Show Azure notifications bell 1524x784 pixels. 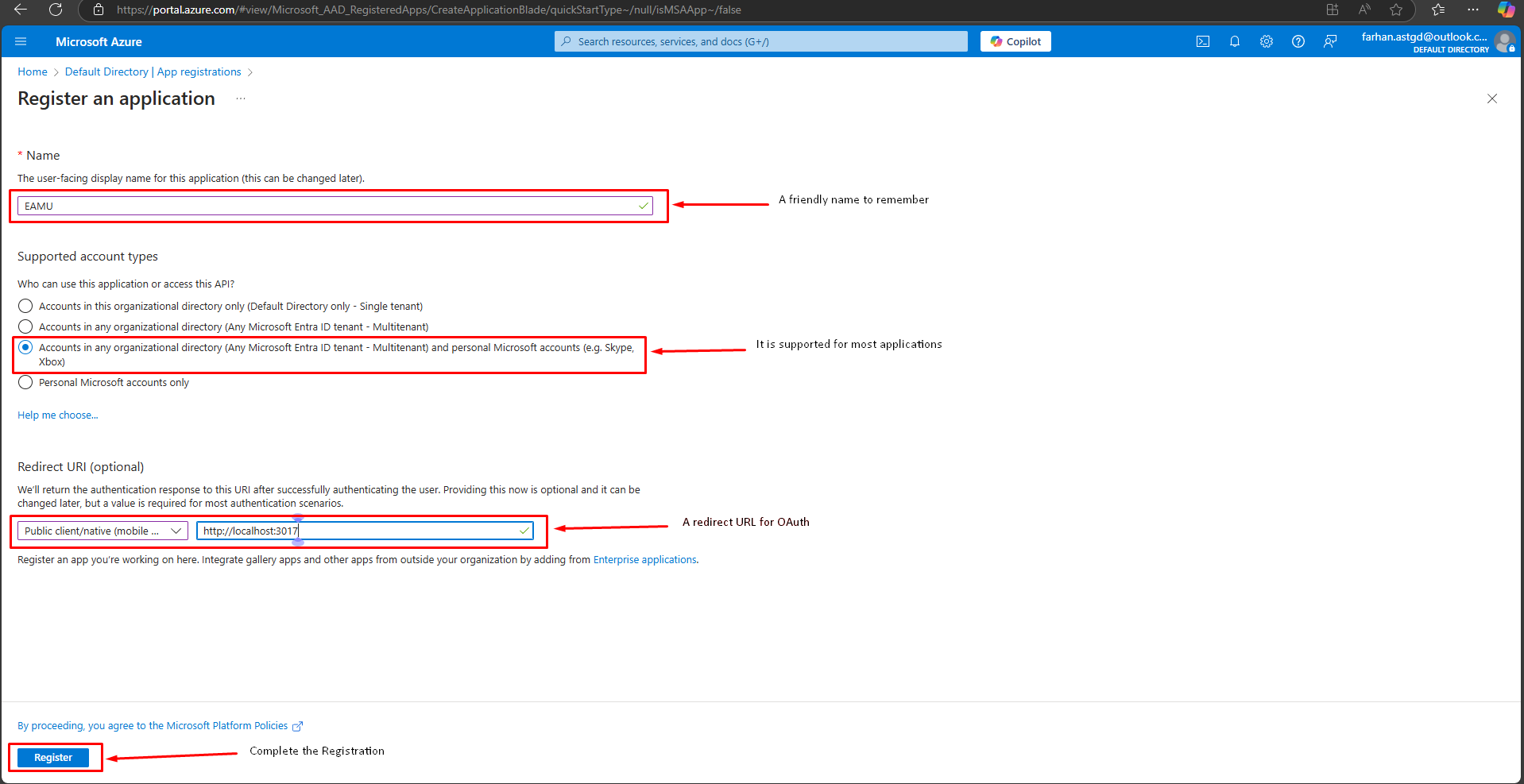[1235, 41]
